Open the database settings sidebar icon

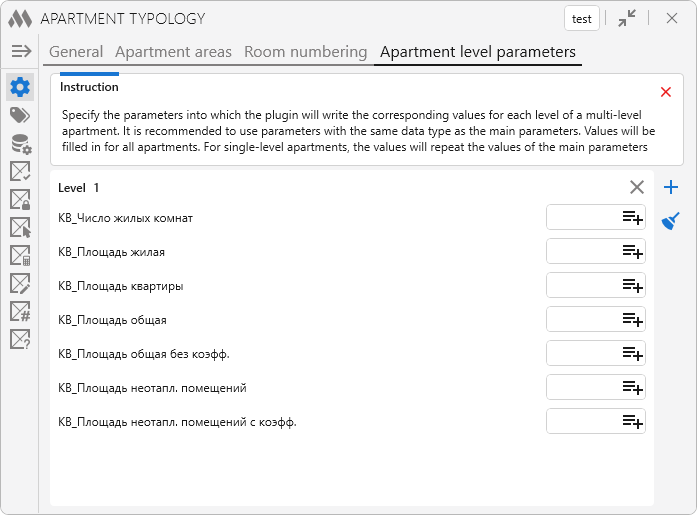click(x=20, y=144)
